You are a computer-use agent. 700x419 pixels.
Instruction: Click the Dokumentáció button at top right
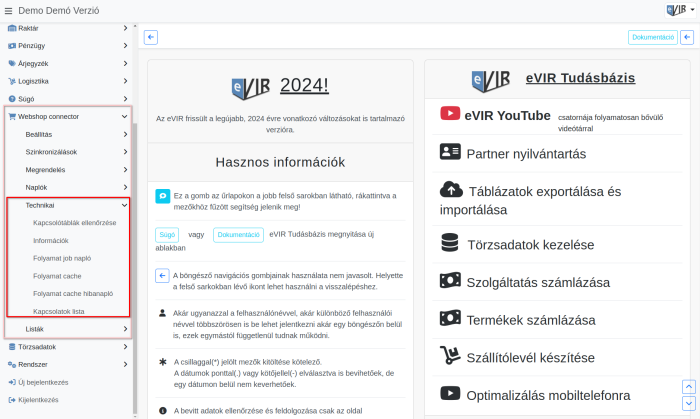[653, 37]
